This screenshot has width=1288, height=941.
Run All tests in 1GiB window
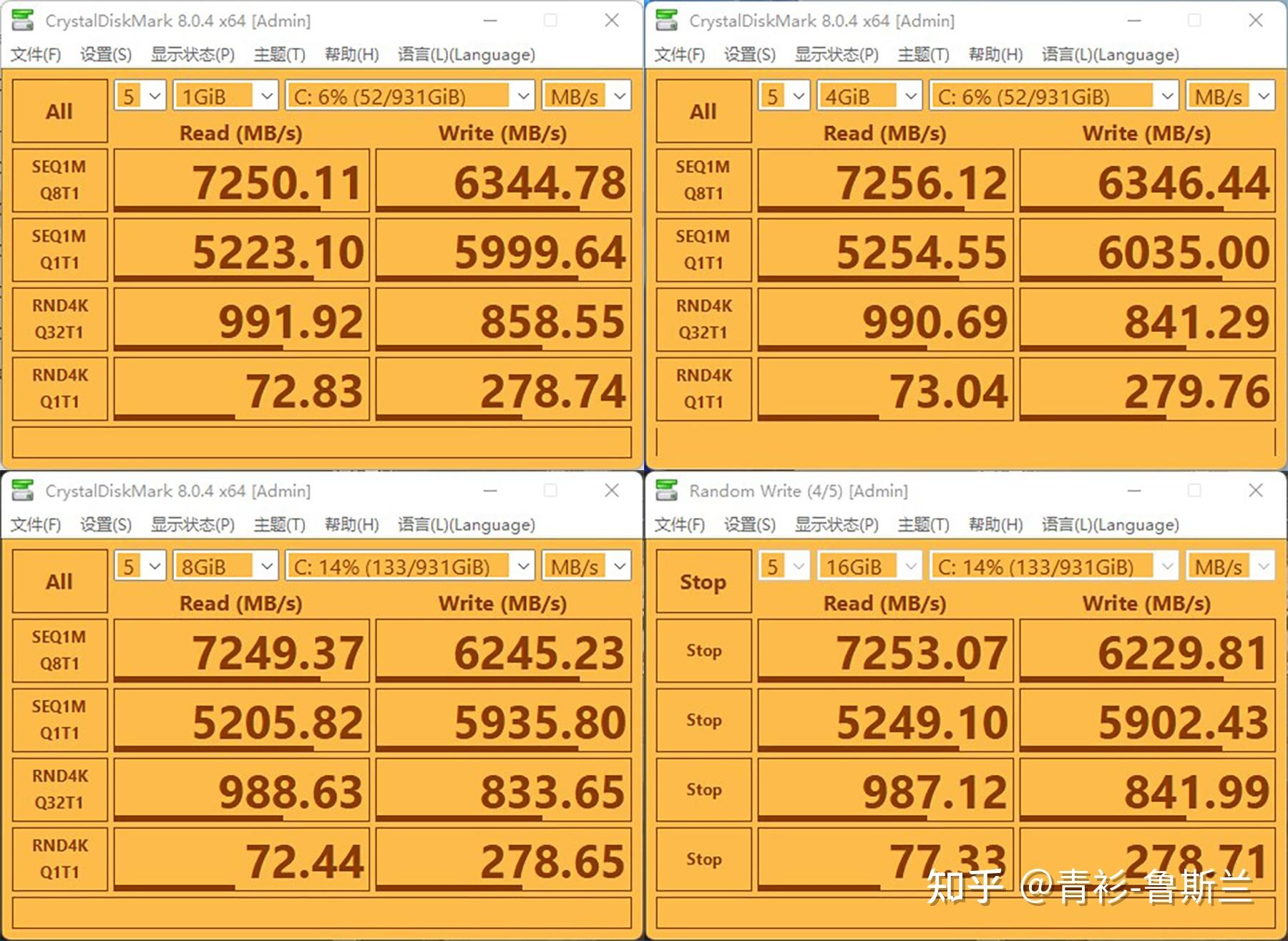tap(59, 111)
